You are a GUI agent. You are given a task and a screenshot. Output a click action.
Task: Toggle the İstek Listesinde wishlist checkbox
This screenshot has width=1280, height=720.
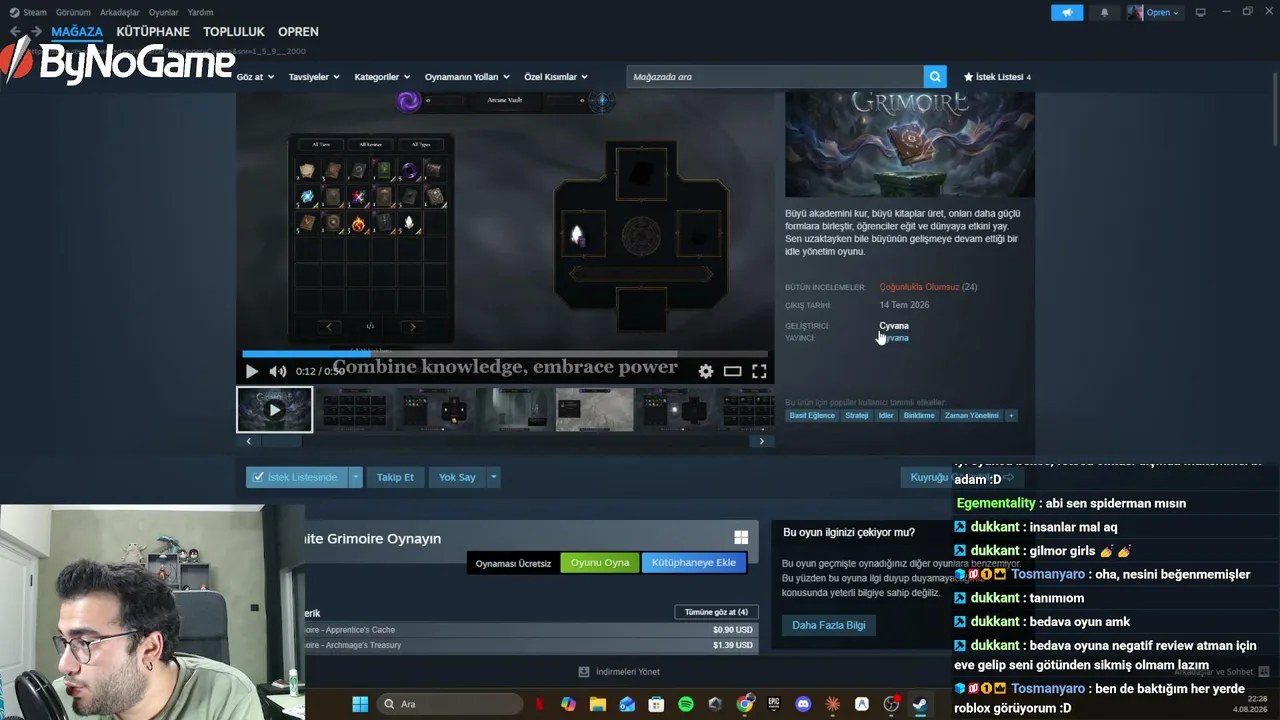tap(259, 477)
